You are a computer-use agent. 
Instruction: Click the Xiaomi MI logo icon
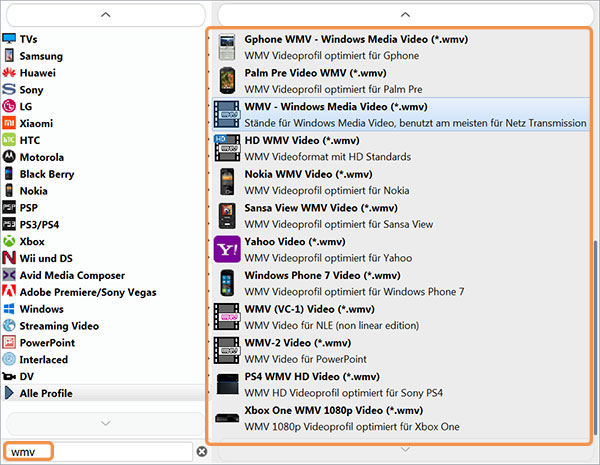click(x=9, y=123)
